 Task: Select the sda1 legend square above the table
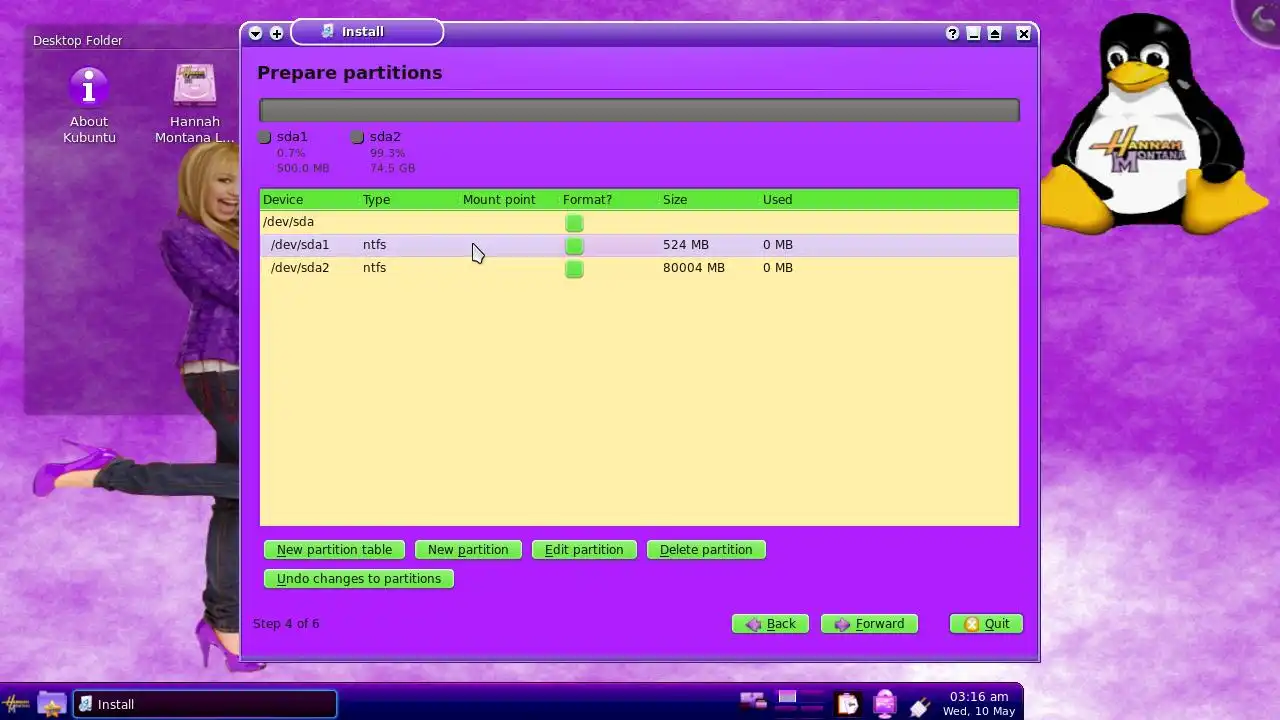coord(265,137)
